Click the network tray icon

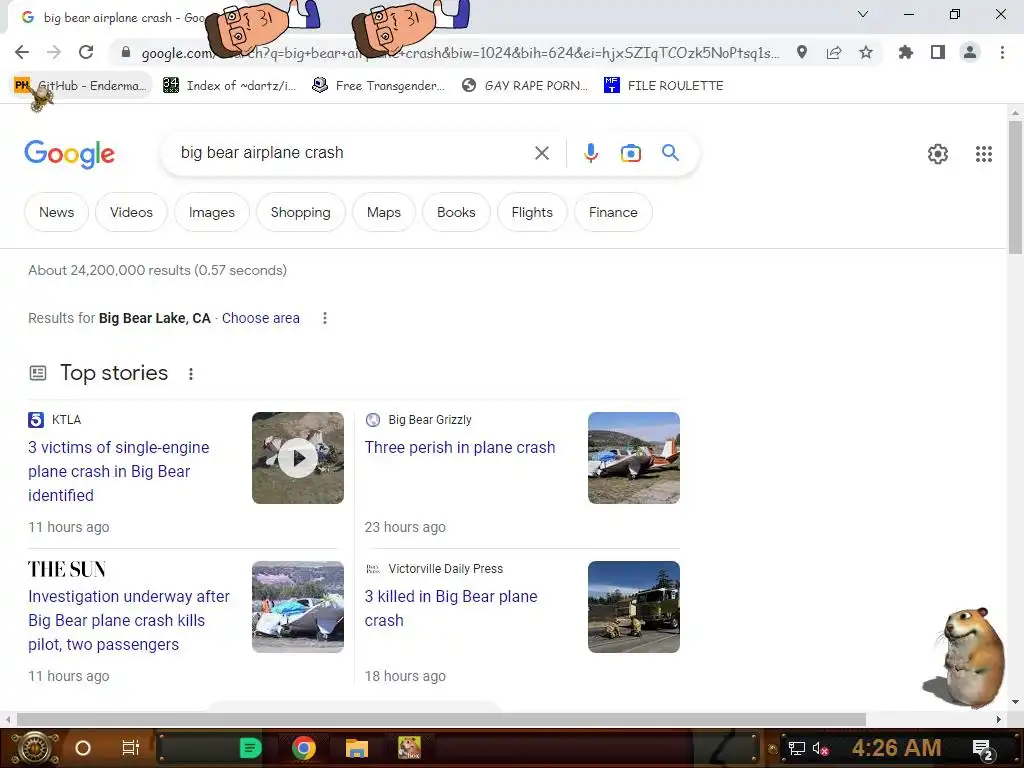point(796,748)
